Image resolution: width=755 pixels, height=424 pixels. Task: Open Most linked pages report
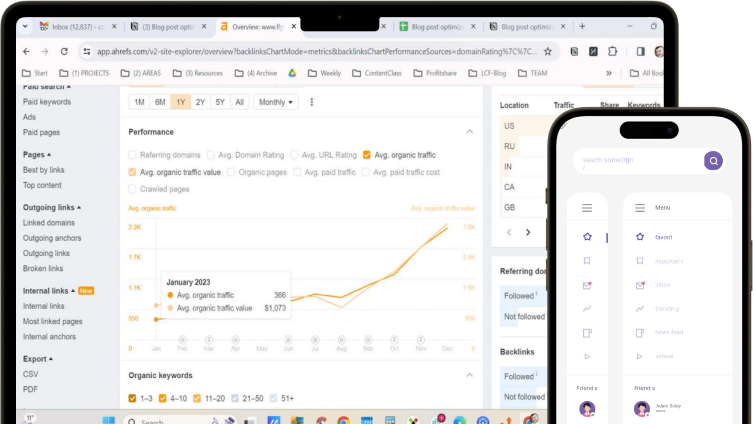coord(52,321)
